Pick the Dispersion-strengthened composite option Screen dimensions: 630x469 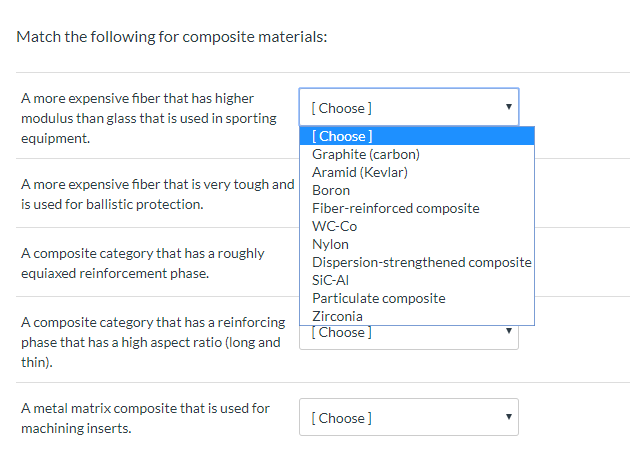point(421,262)
